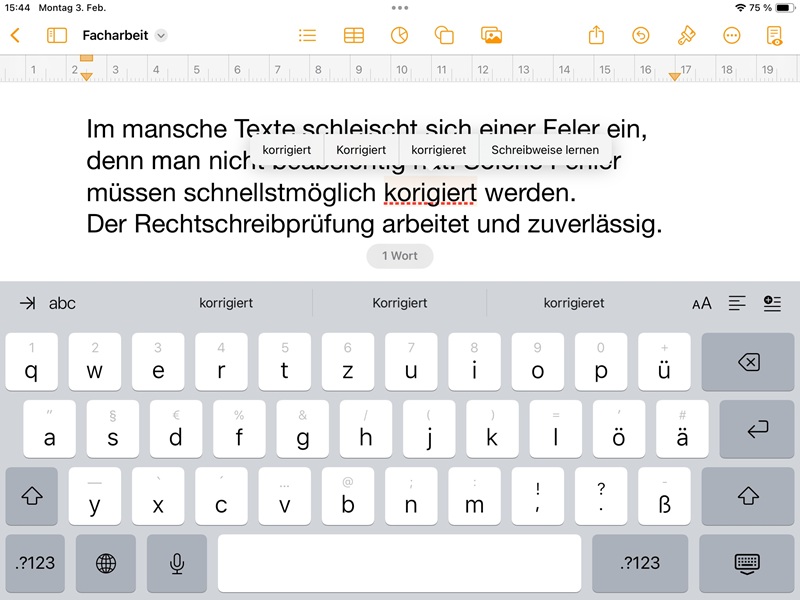The height and width of the screenshot is (600, 800).
Task: Tap the multitasking three dots at top
Action: pyautogui.click(x=400, y=8)
